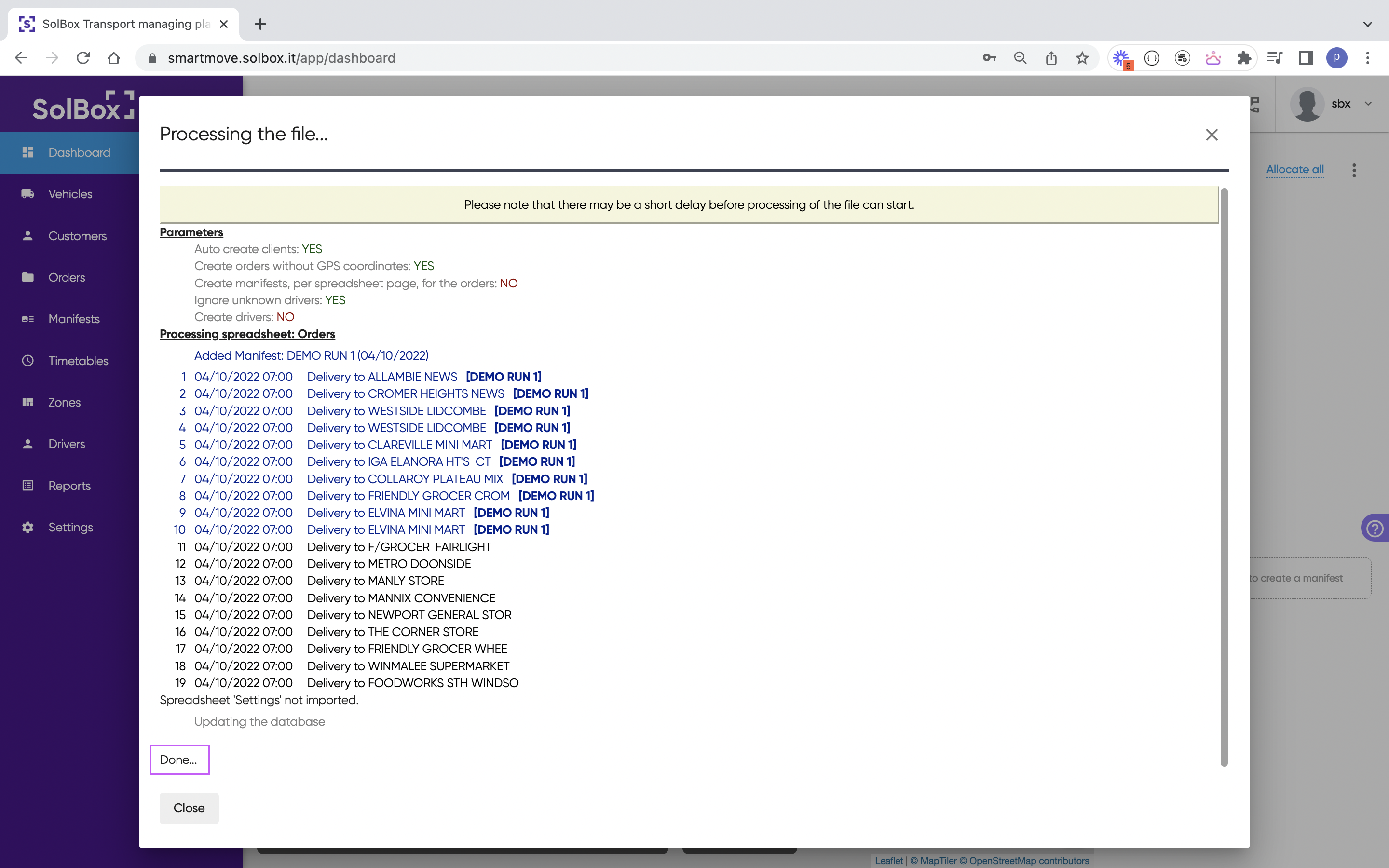
Task: Click the address bar URL
Action: [281, 58]
